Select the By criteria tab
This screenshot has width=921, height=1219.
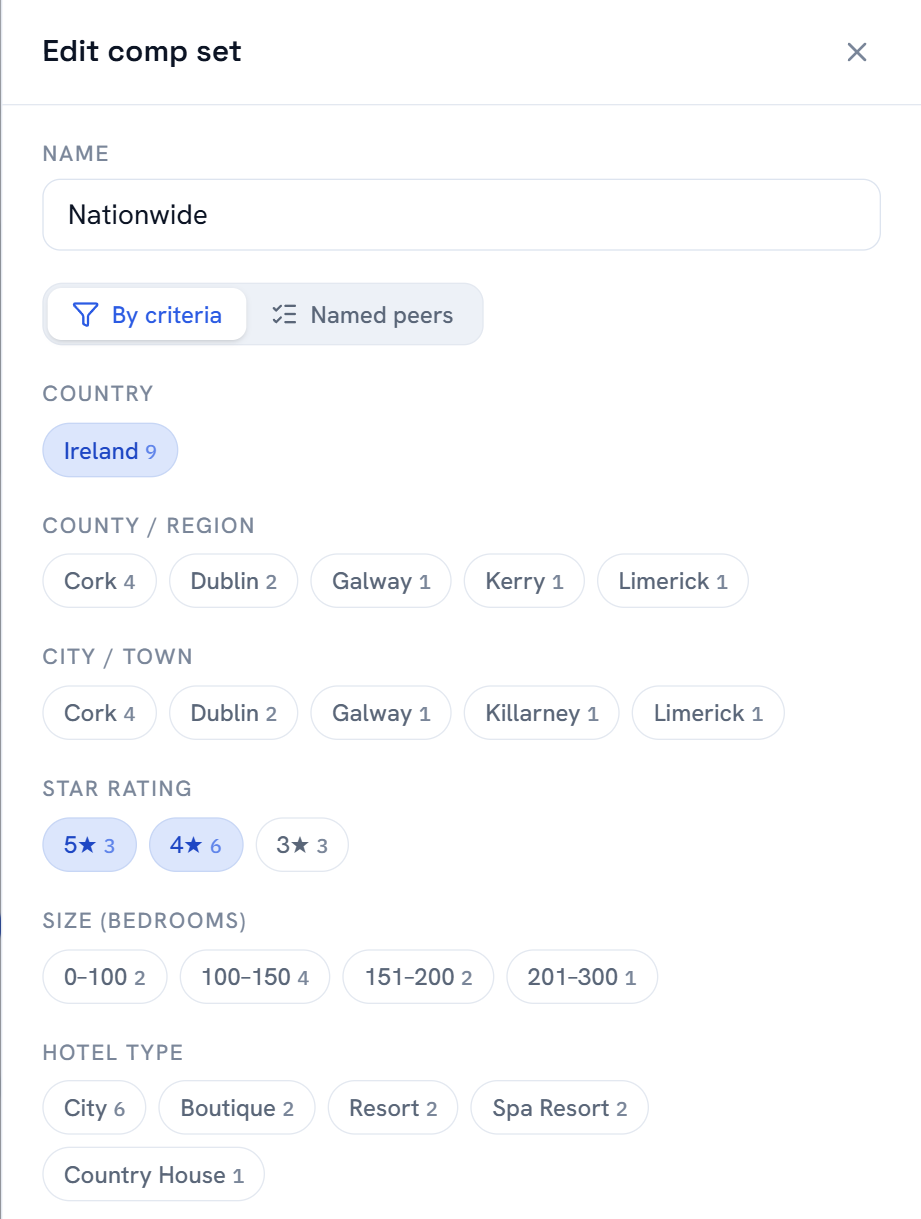click(x=147, y=315)
